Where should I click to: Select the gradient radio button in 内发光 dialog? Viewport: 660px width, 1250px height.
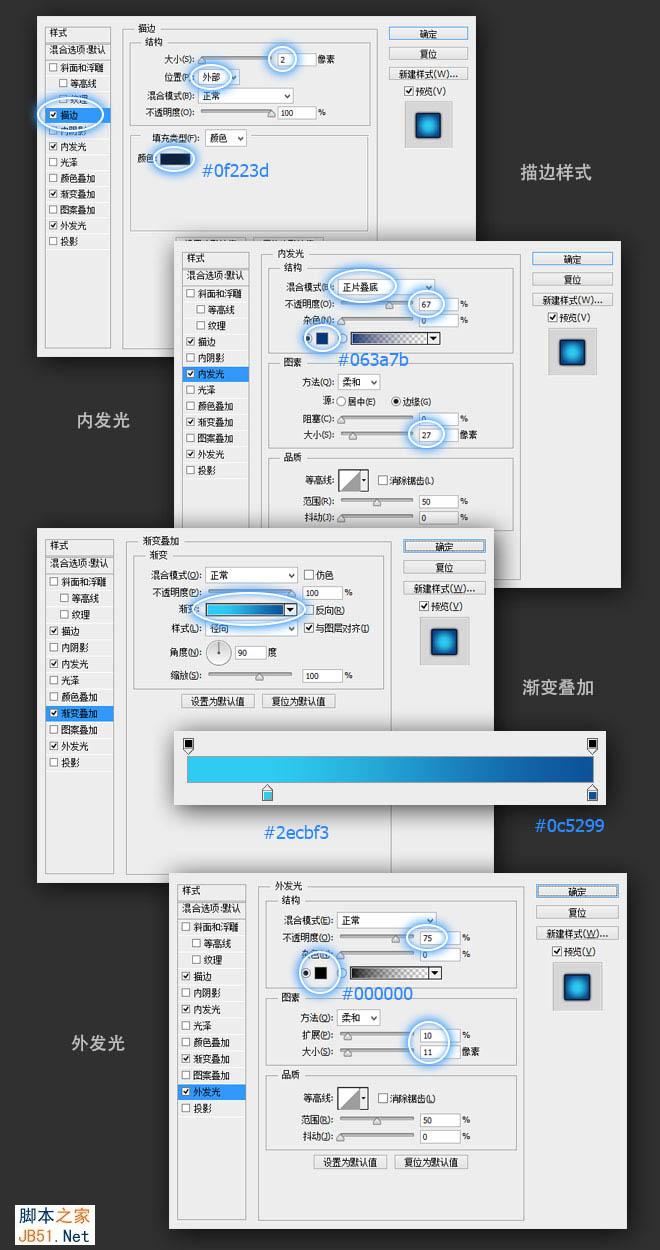tap(341, 340)
